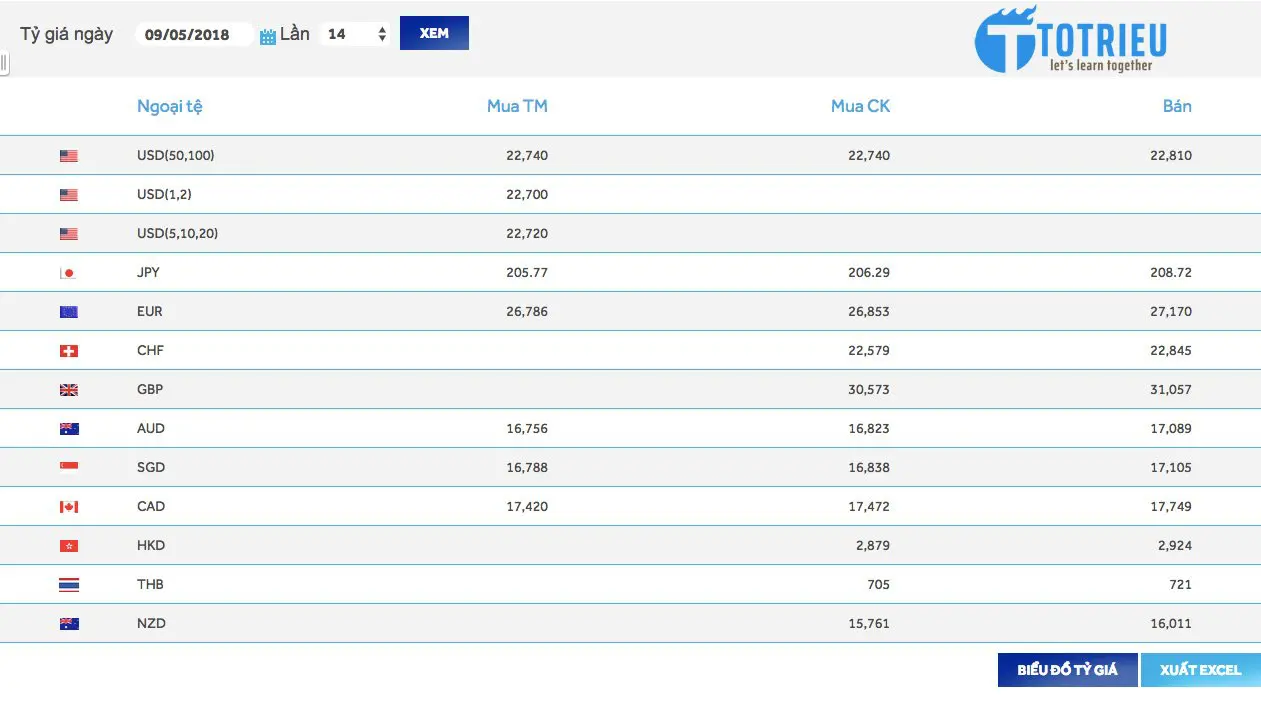The height and width of the screenshot is (713, 1261).
Task: Click the NZD transfer buy rate 15,761
Action: 869,623
